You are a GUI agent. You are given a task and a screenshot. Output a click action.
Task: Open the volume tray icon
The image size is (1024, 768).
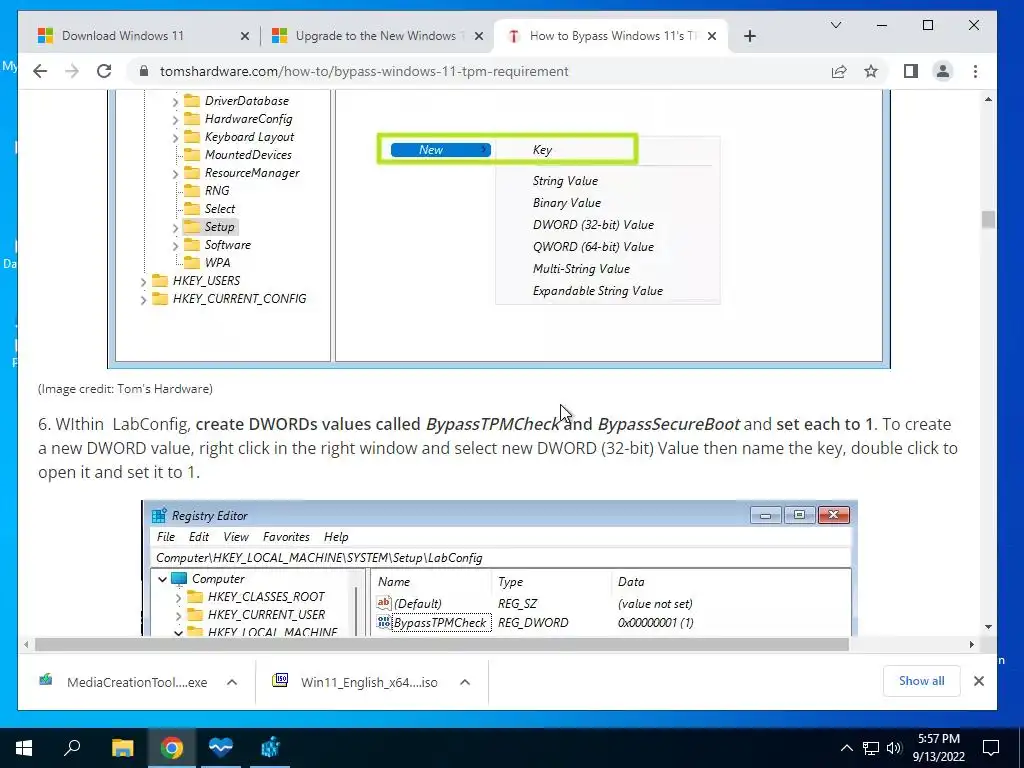pyautogui.click(x=894, y=748)
